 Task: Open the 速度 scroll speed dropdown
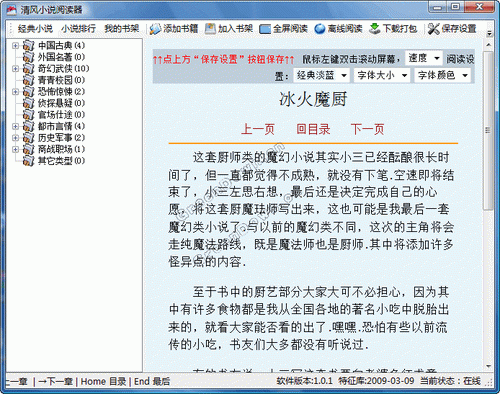point(424,58)
